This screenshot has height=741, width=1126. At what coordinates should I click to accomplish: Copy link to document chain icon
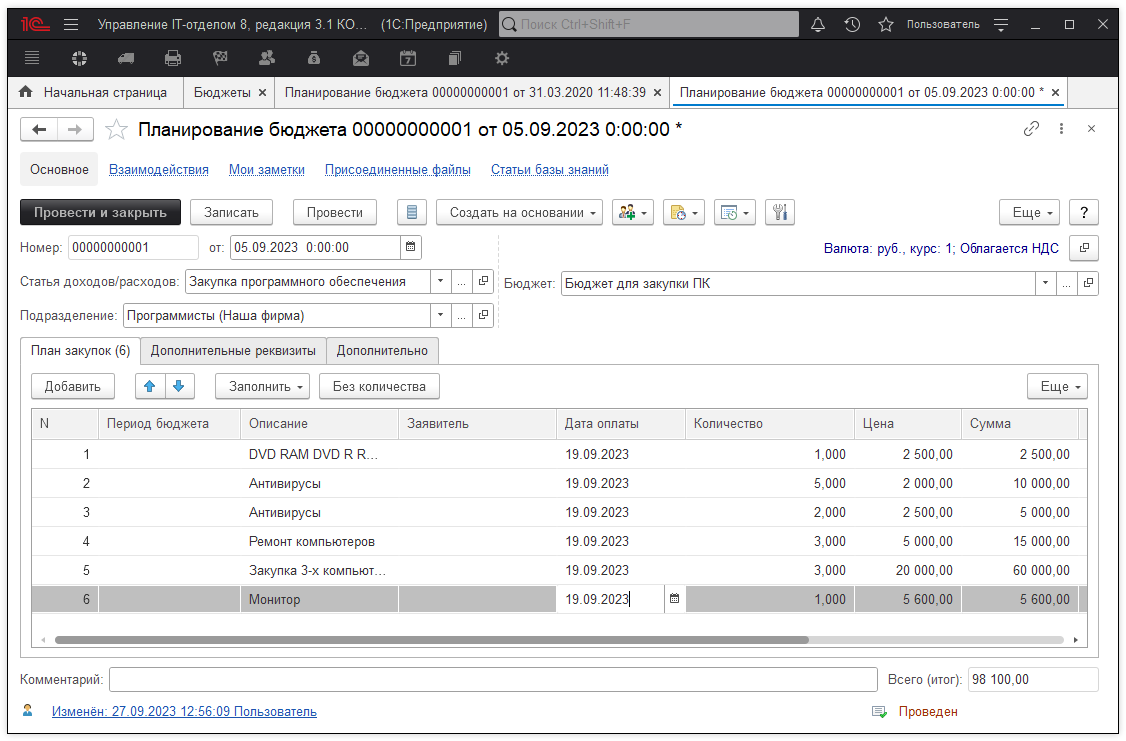coord(1031,129)
